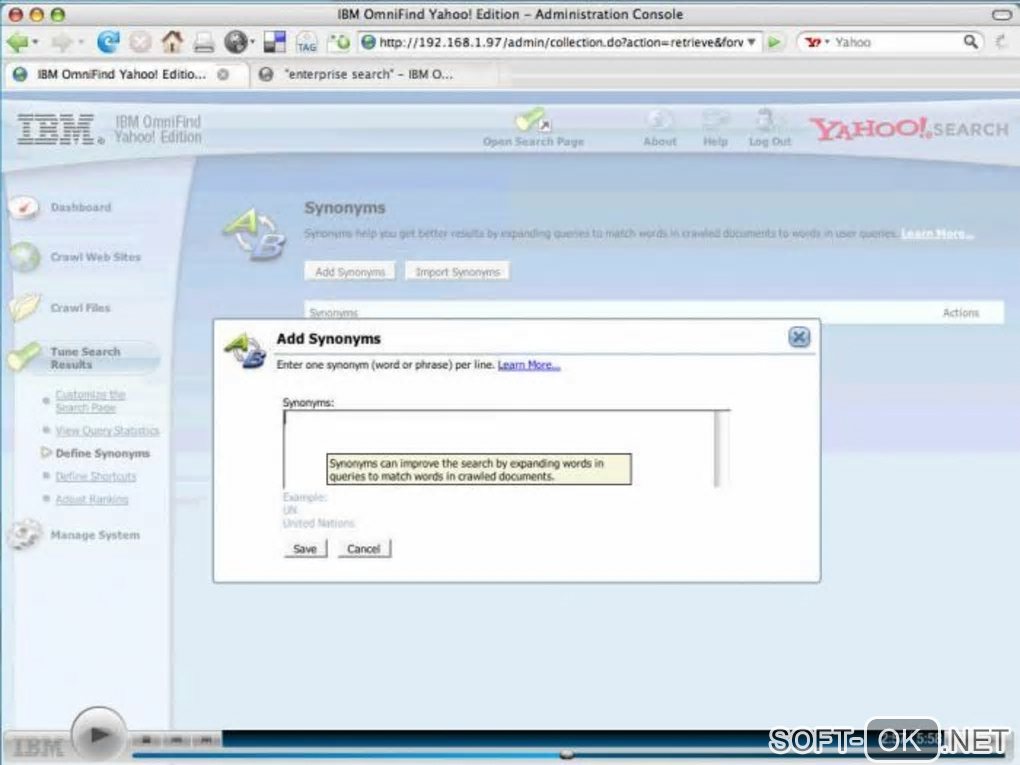Image resolution: width=1020 pixels, height=765 pixels.
Task: Open the back button history dropdown
Action: pos(35,42)
